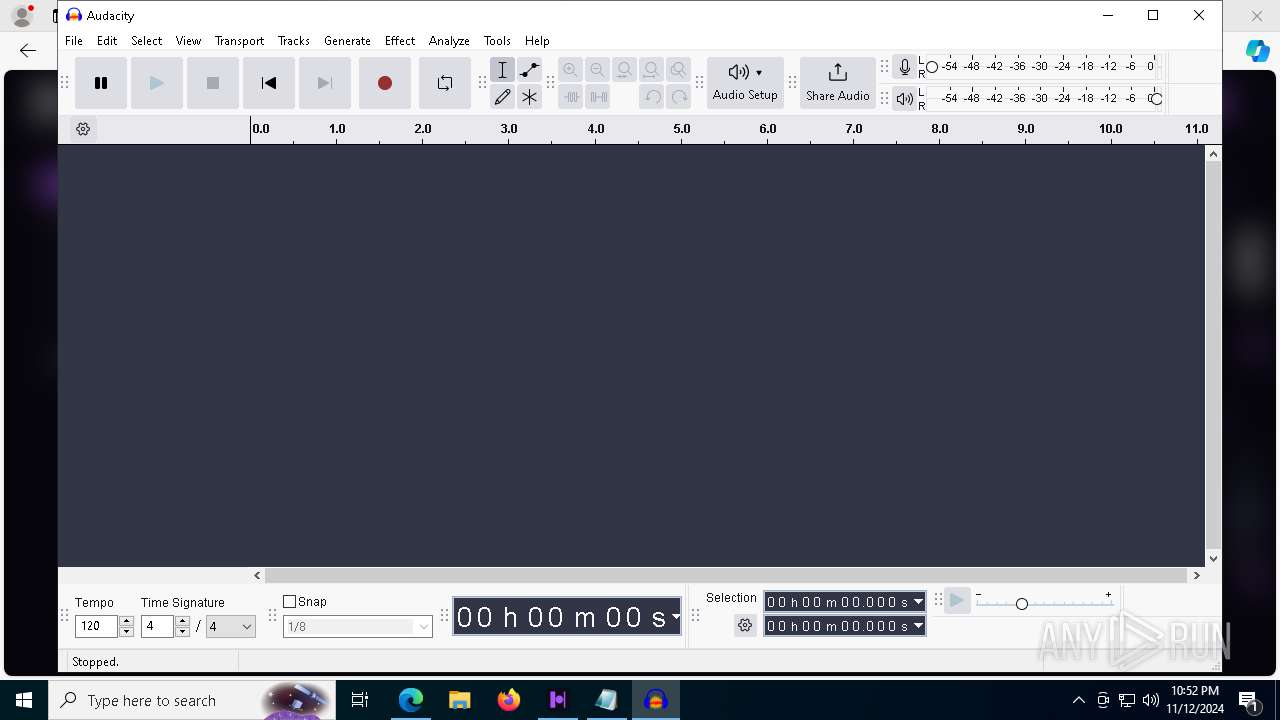Select the Multi-tool asterisk icon
The height and width of the screenshot is (720, 1280).
click(x=530, y=97)
